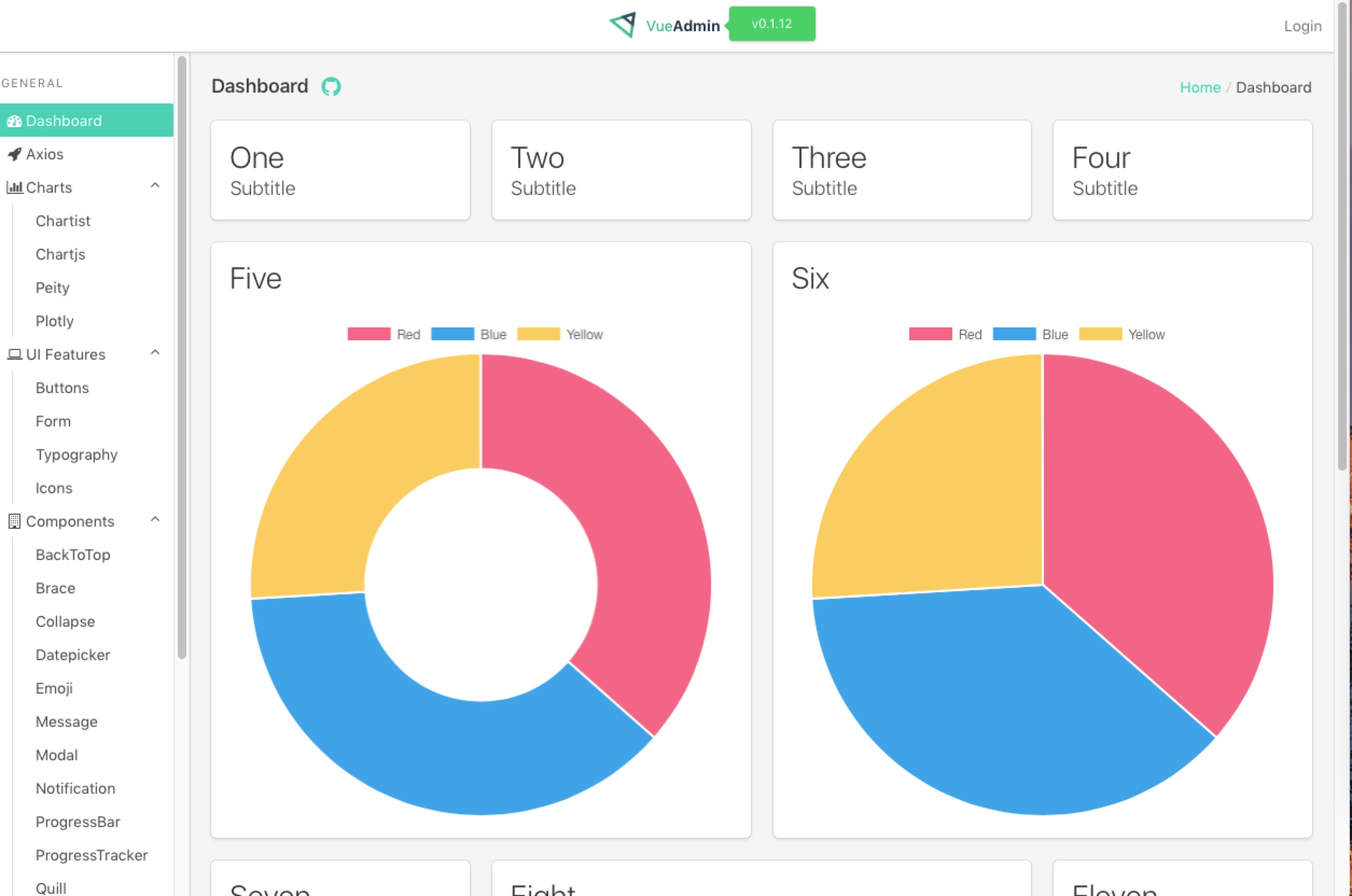Screen dimensions: 1352x896
Task: Collapse the UI Features chevron
Action: (x=155, y=353)
